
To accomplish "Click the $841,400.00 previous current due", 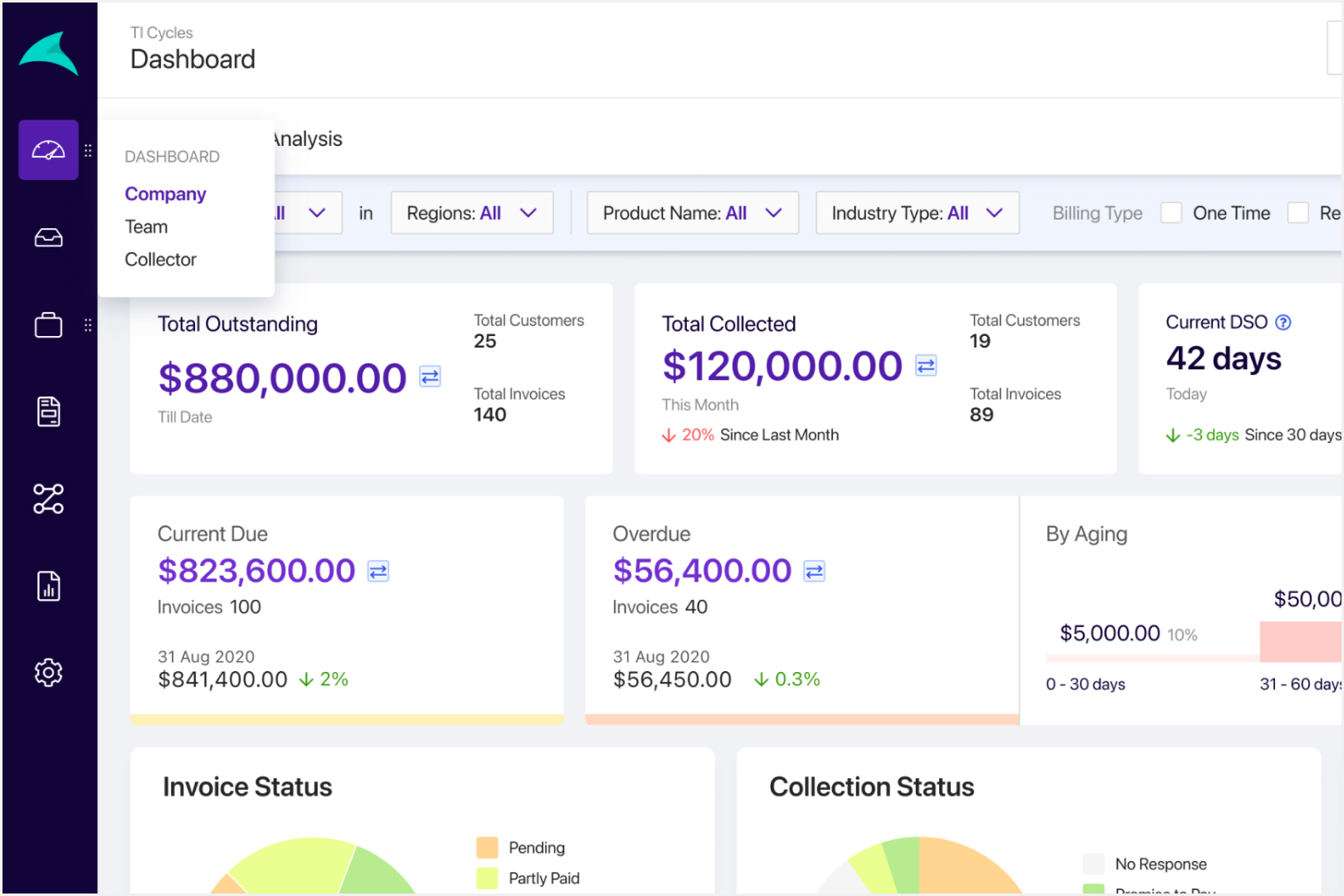I will (222, 680).
